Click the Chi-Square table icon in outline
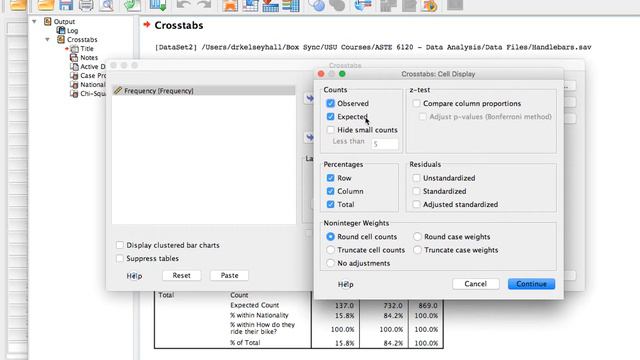Viewport: 640px width, 360px height. [x=74, y=93]
